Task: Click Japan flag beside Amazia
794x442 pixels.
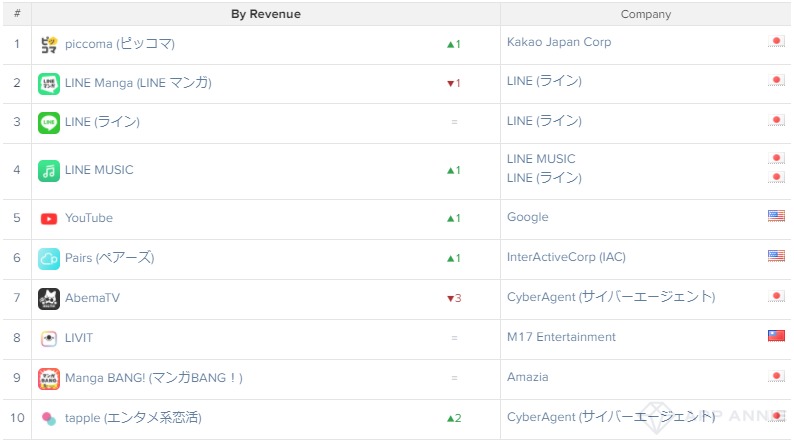Action: tap(776, 376)
